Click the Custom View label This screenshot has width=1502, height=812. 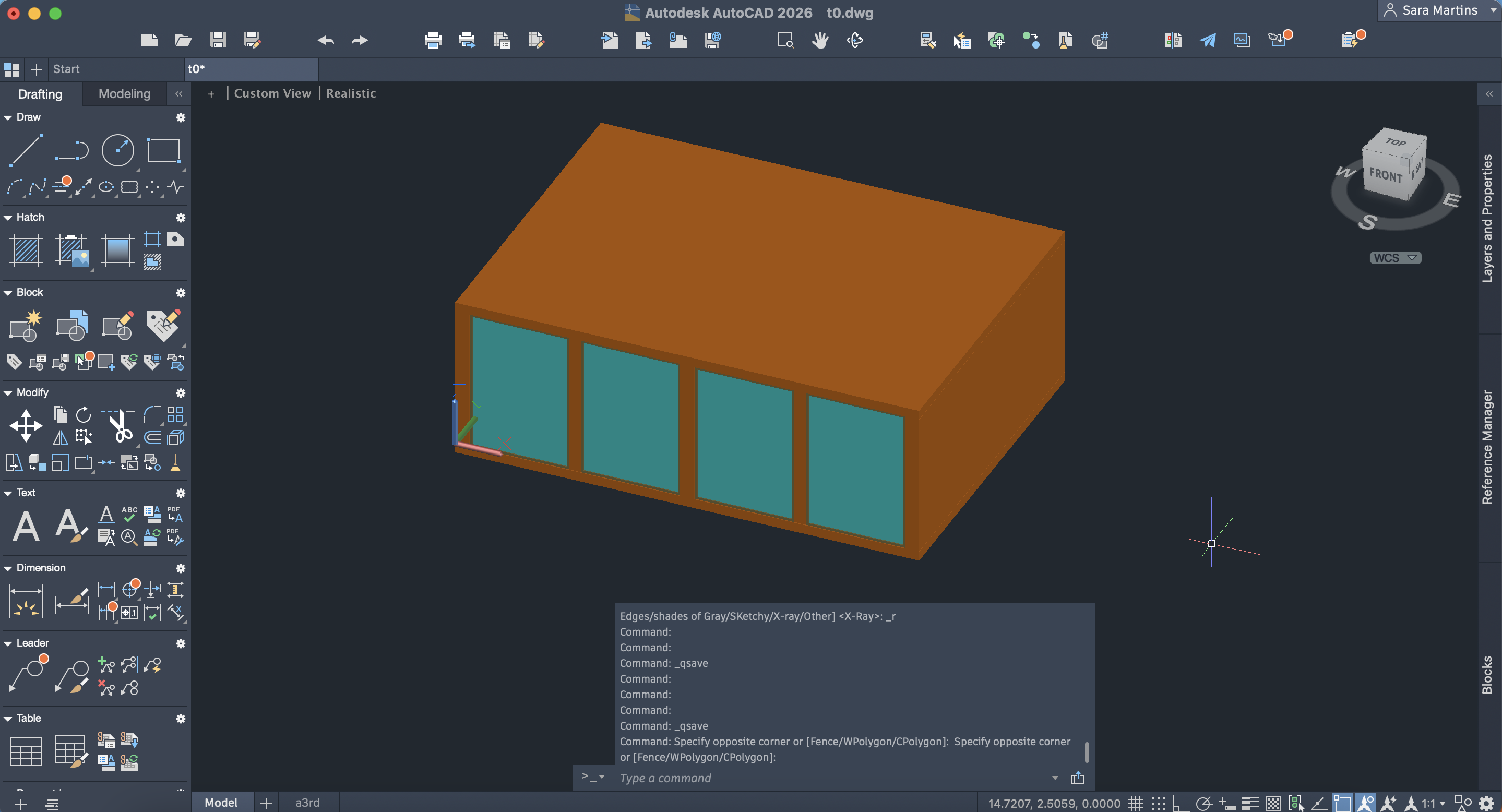[x=272, y=93]
